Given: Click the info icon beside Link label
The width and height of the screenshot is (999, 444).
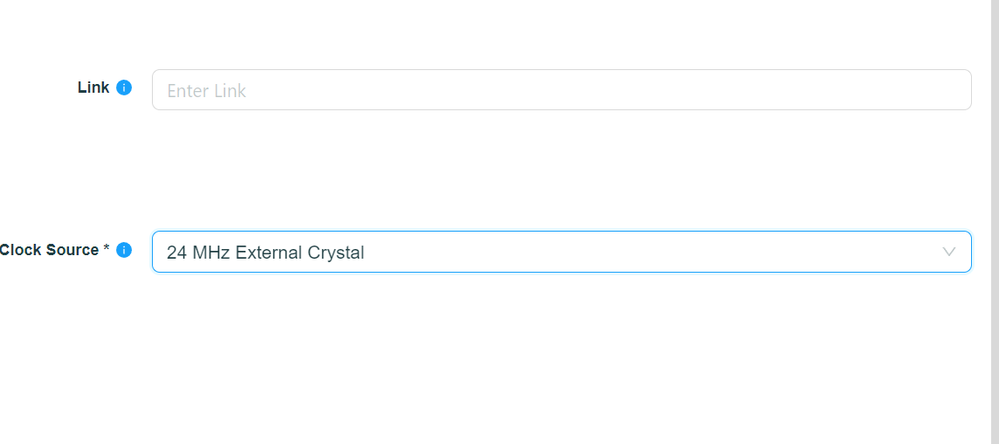Looking at the screenshot, I should tap(124, 88).
